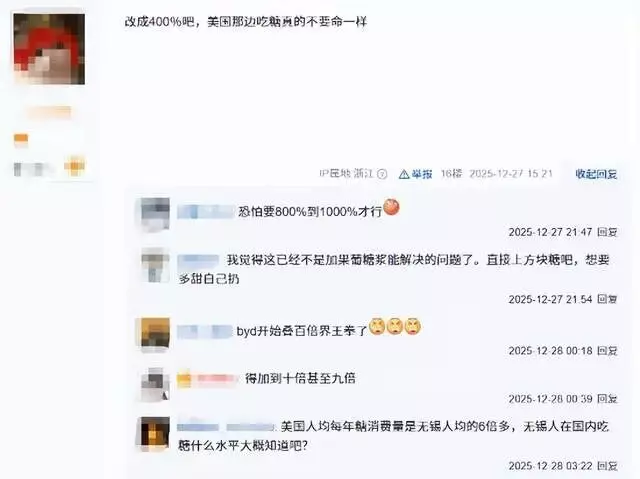Open avatar of the byd百倍界王拳 commenter
Screen dimensions: 640x479
click(155, 334)
